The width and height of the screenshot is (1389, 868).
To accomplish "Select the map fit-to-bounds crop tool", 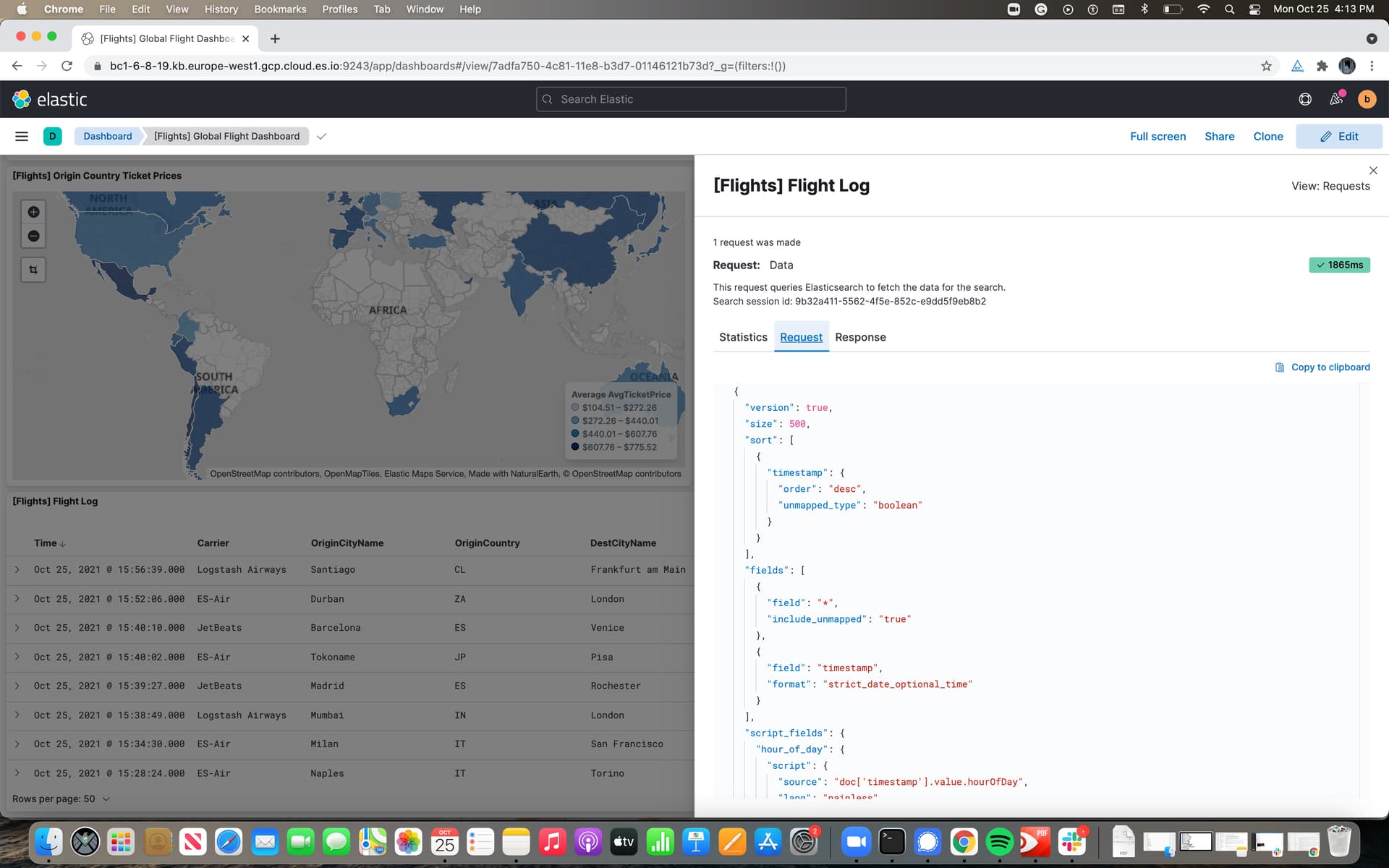I will (33, 270).
